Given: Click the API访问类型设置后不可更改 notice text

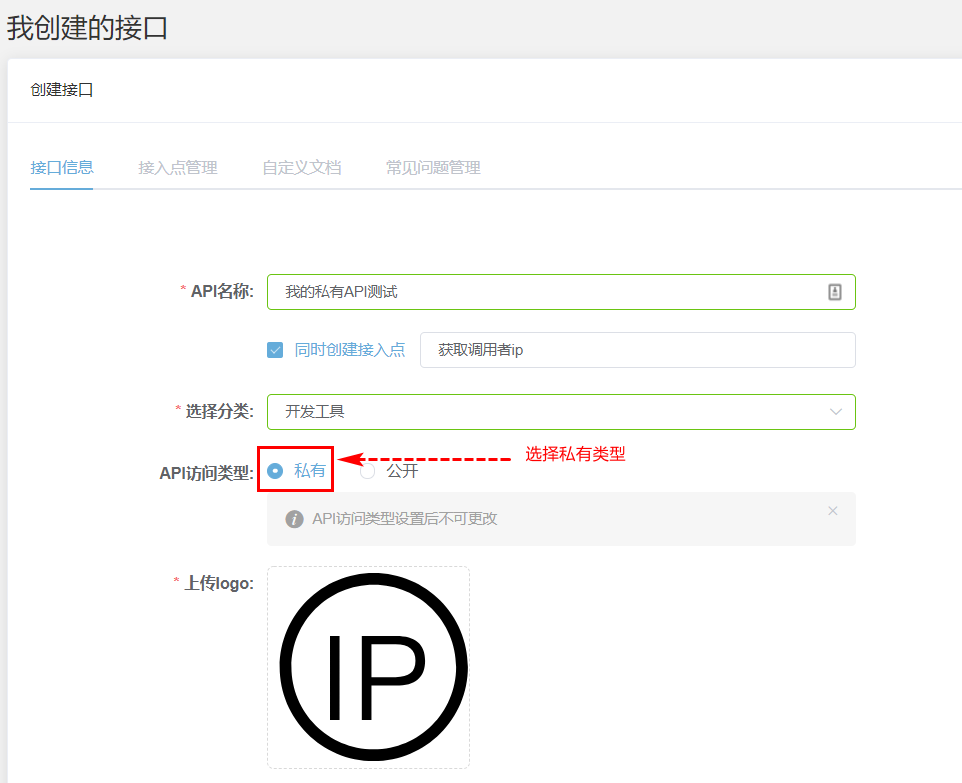Looking at the screenshot, I should tap(404, 519).
